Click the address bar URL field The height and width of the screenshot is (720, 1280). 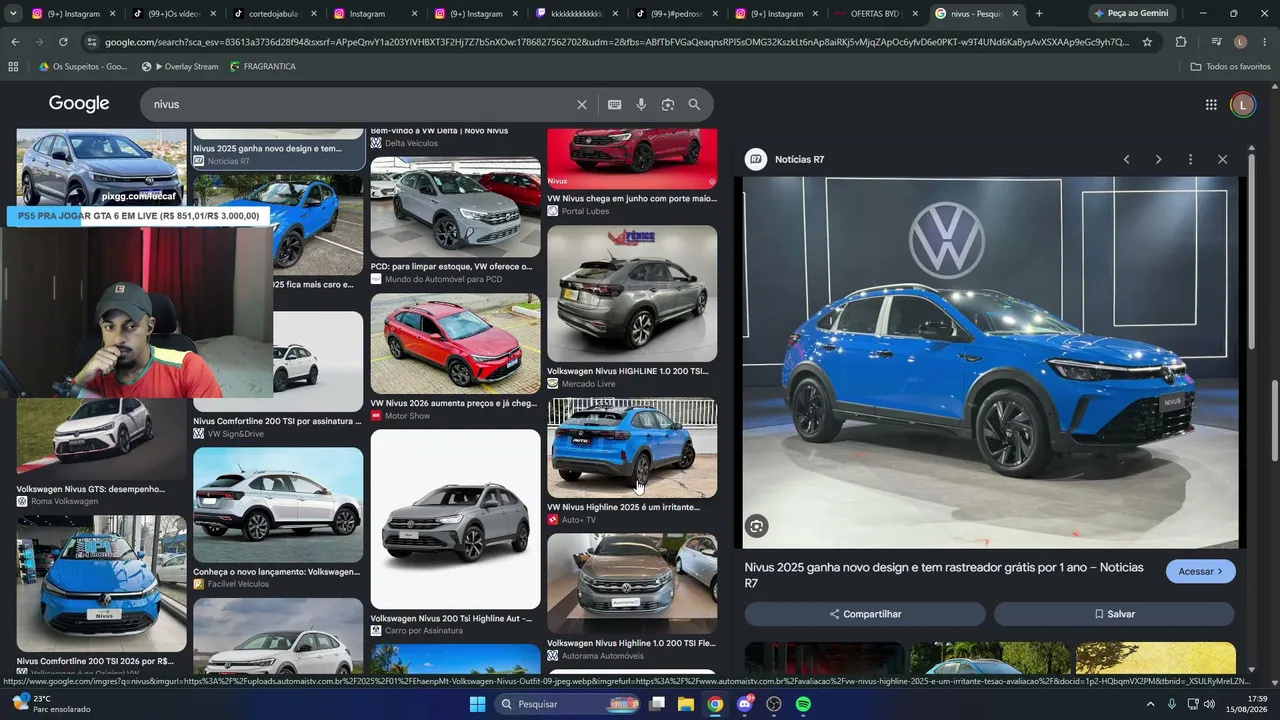tap(616, 42)
